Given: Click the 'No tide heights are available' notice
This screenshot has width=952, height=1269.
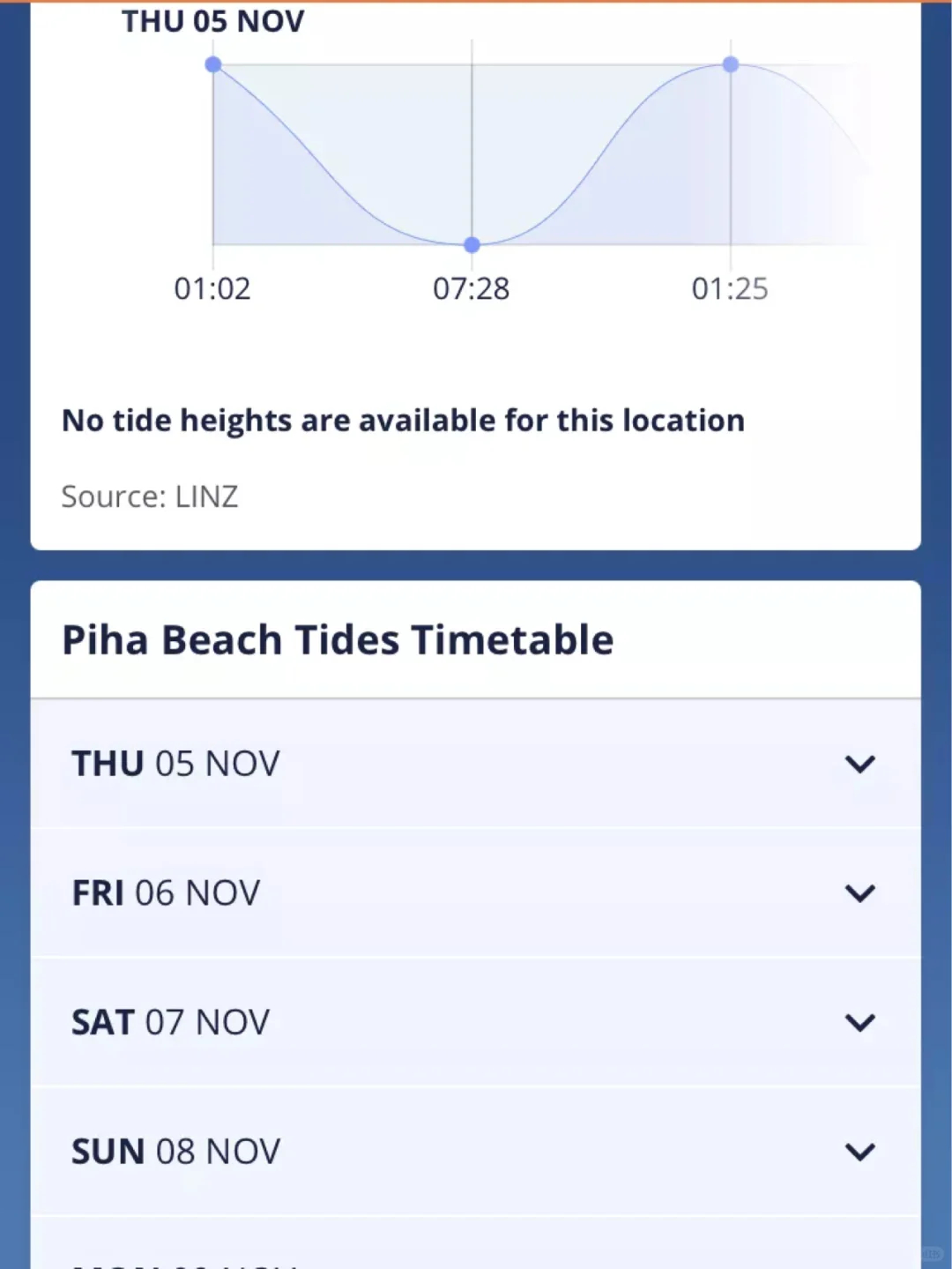Looking at the screenshot, I should [403, 421].
